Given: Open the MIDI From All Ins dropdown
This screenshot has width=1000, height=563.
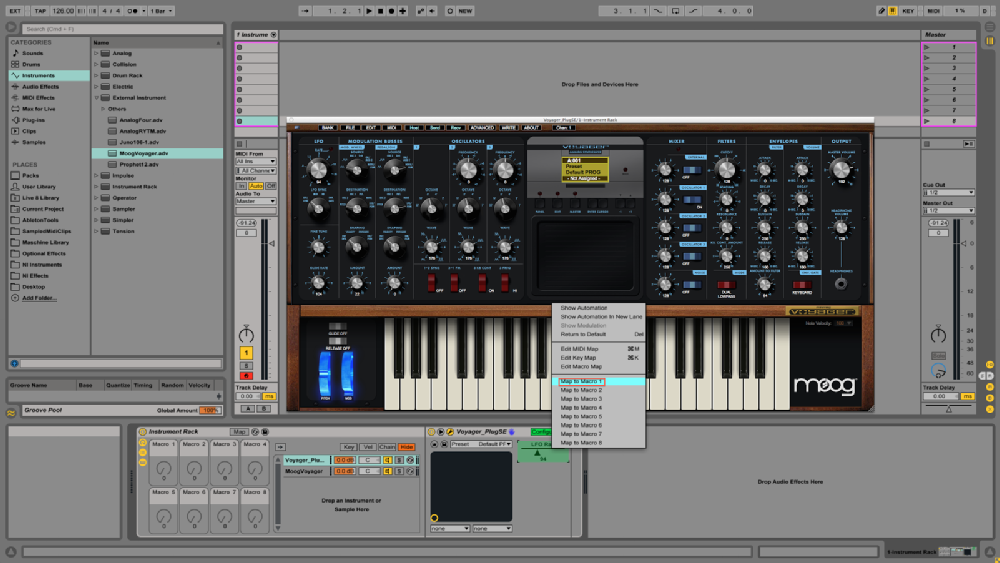Looking at the screenshot, I should pos(256,161).
